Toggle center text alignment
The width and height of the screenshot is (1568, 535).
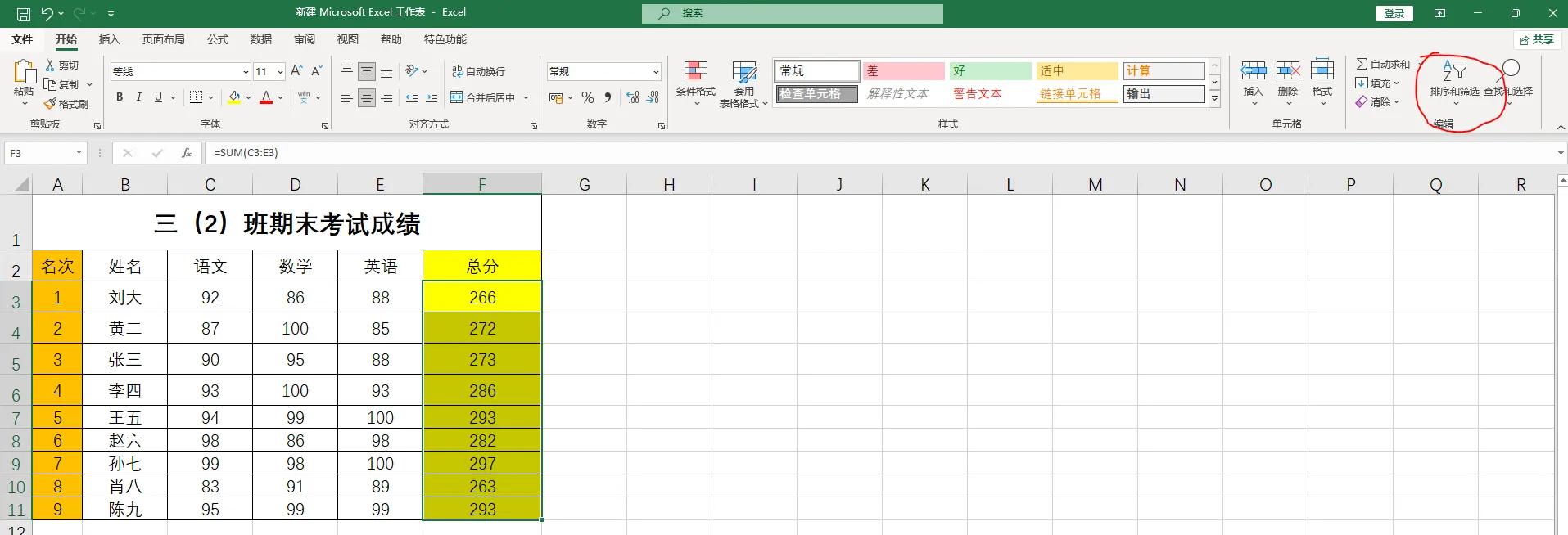[x=367, y=97]
